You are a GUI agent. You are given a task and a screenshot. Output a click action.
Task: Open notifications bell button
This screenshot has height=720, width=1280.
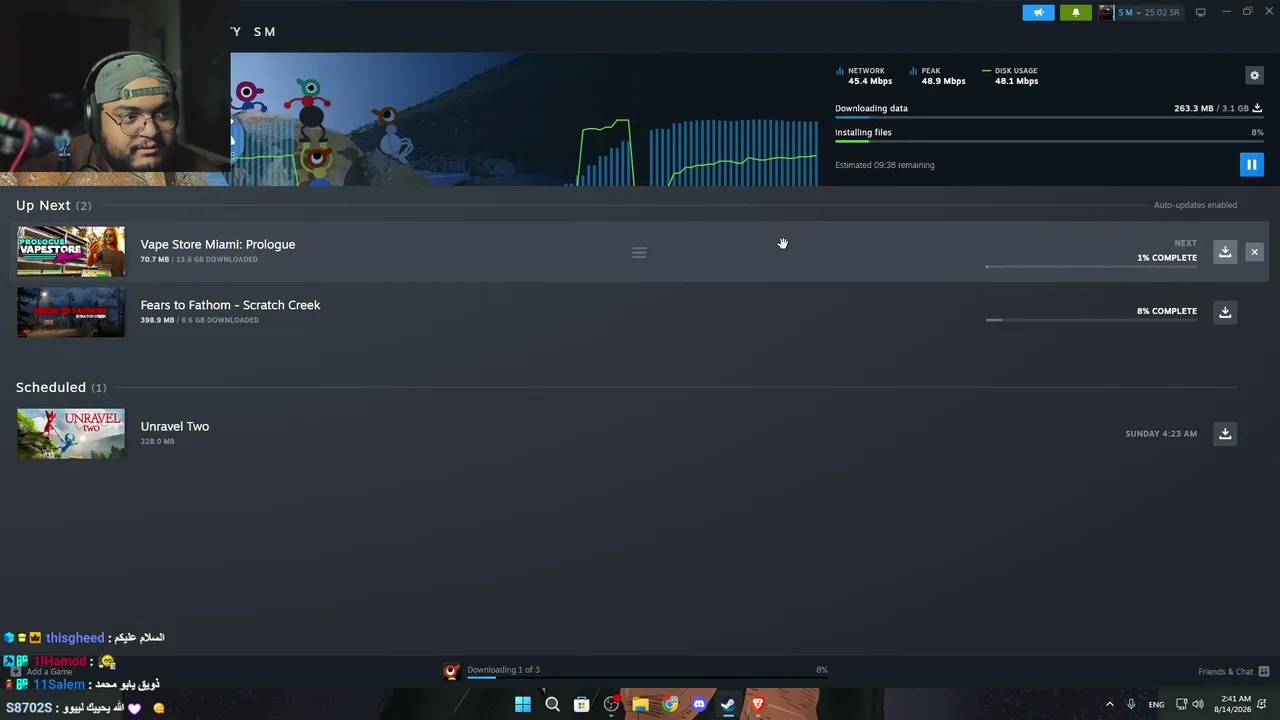point(1076,12)
